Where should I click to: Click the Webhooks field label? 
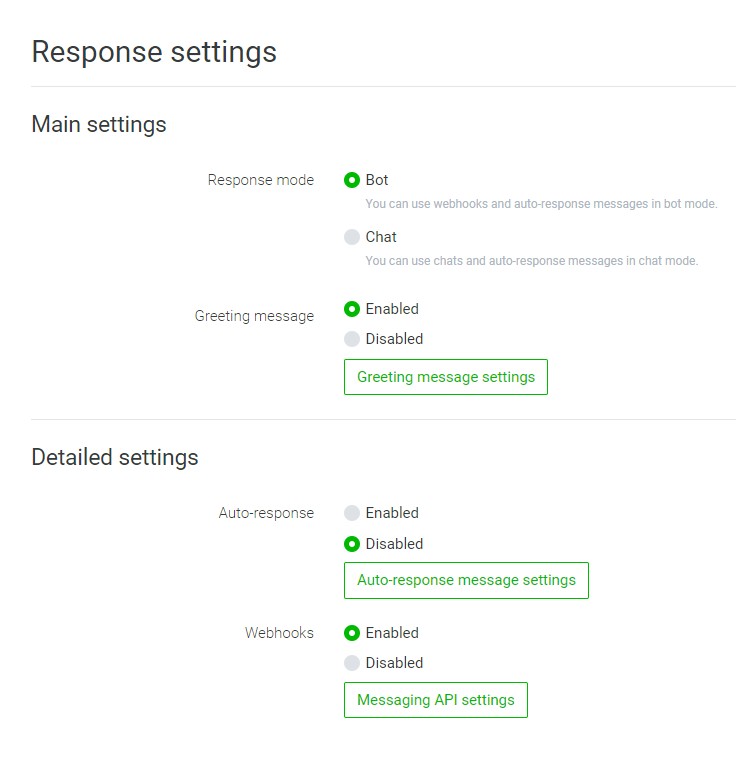(279, 633)
